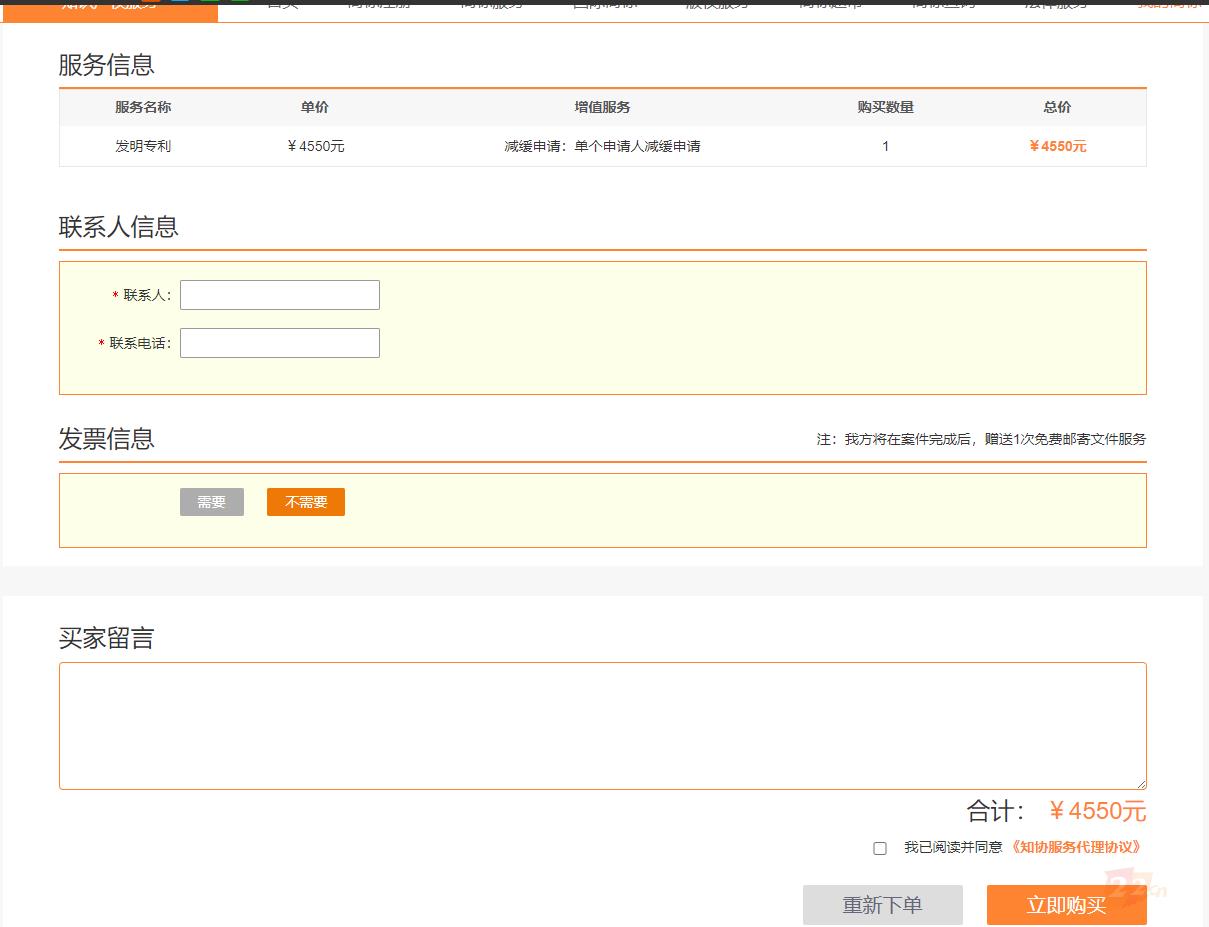Select the 需要 invoice option
Image resolution: width=1209 pixels, height=927 pixels.
(x=212, y=502)
